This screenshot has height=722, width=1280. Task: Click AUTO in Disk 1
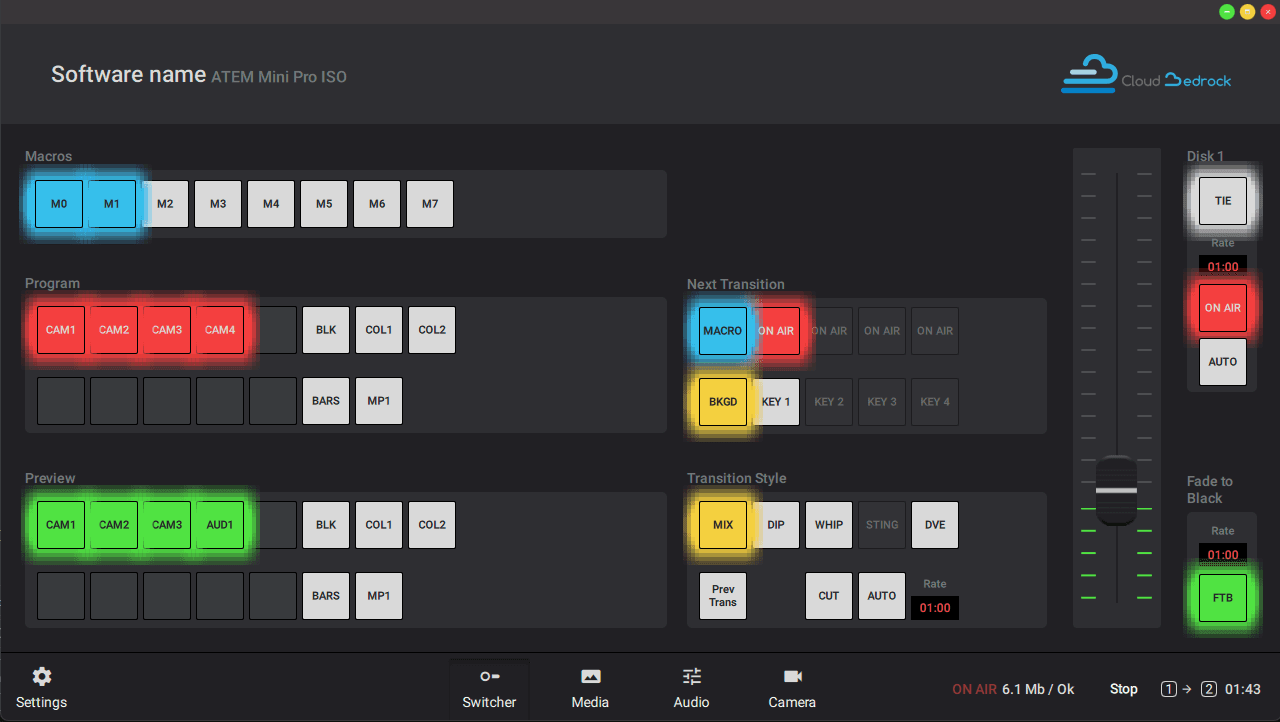1223,362
